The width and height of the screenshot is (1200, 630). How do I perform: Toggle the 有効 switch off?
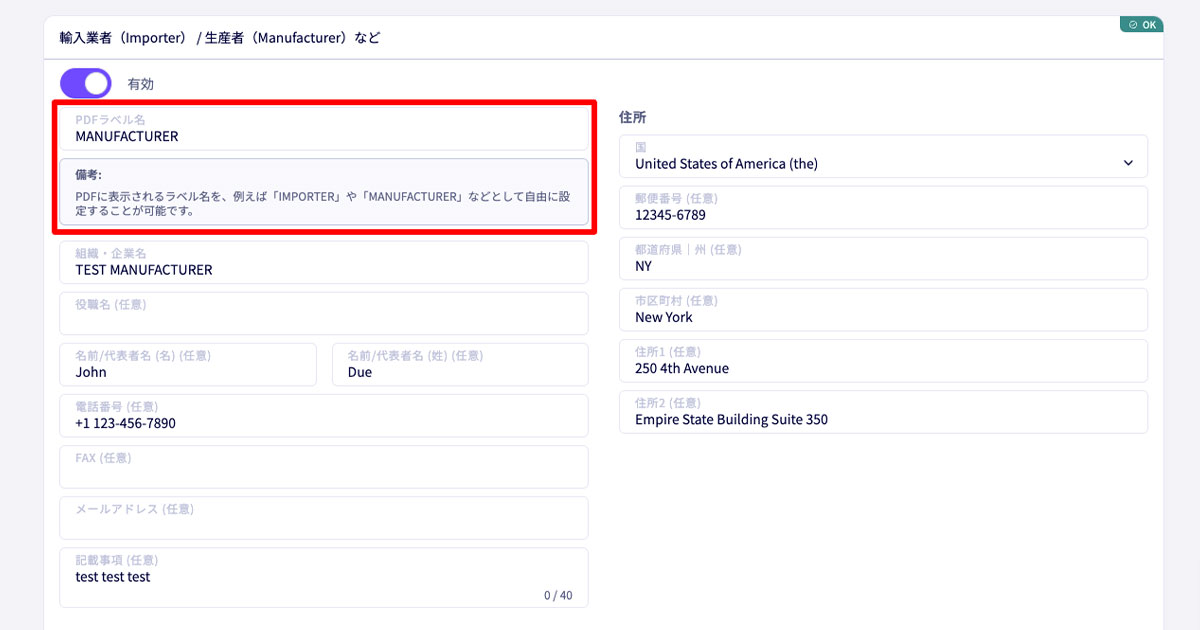point(86,84)
